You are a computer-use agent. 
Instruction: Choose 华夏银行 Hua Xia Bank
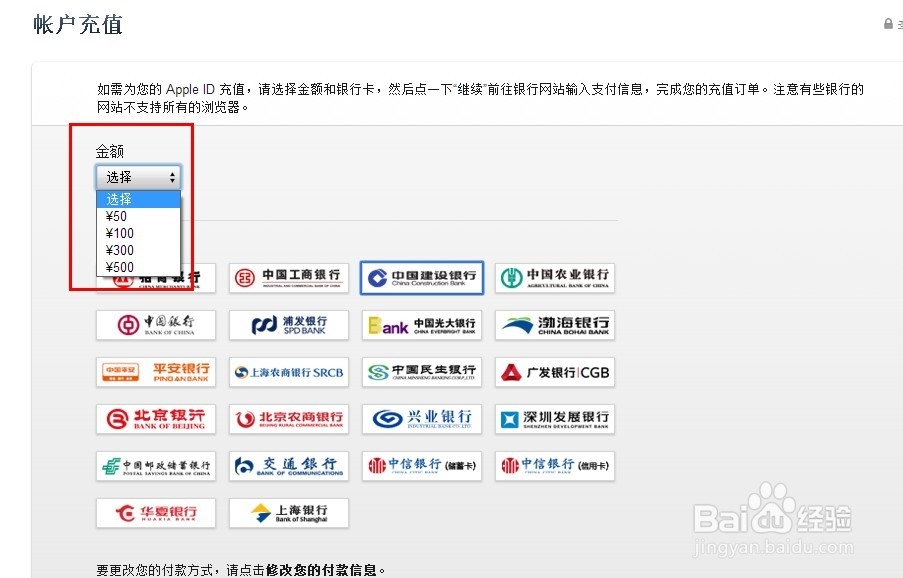(155, 512)
